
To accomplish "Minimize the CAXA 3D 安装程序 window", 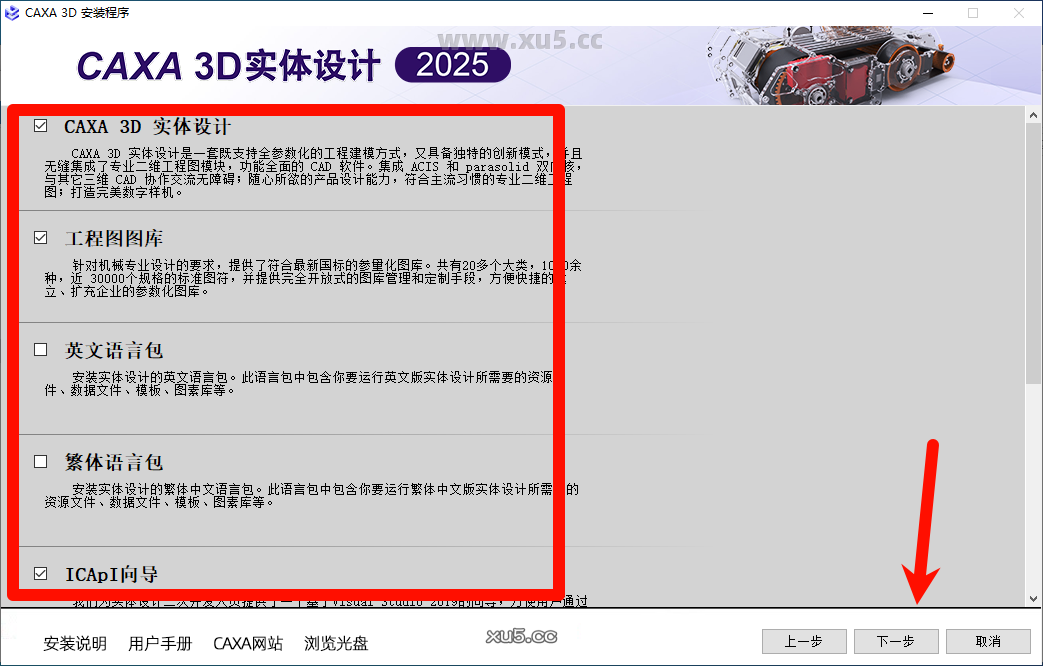I will click(927, 13).
